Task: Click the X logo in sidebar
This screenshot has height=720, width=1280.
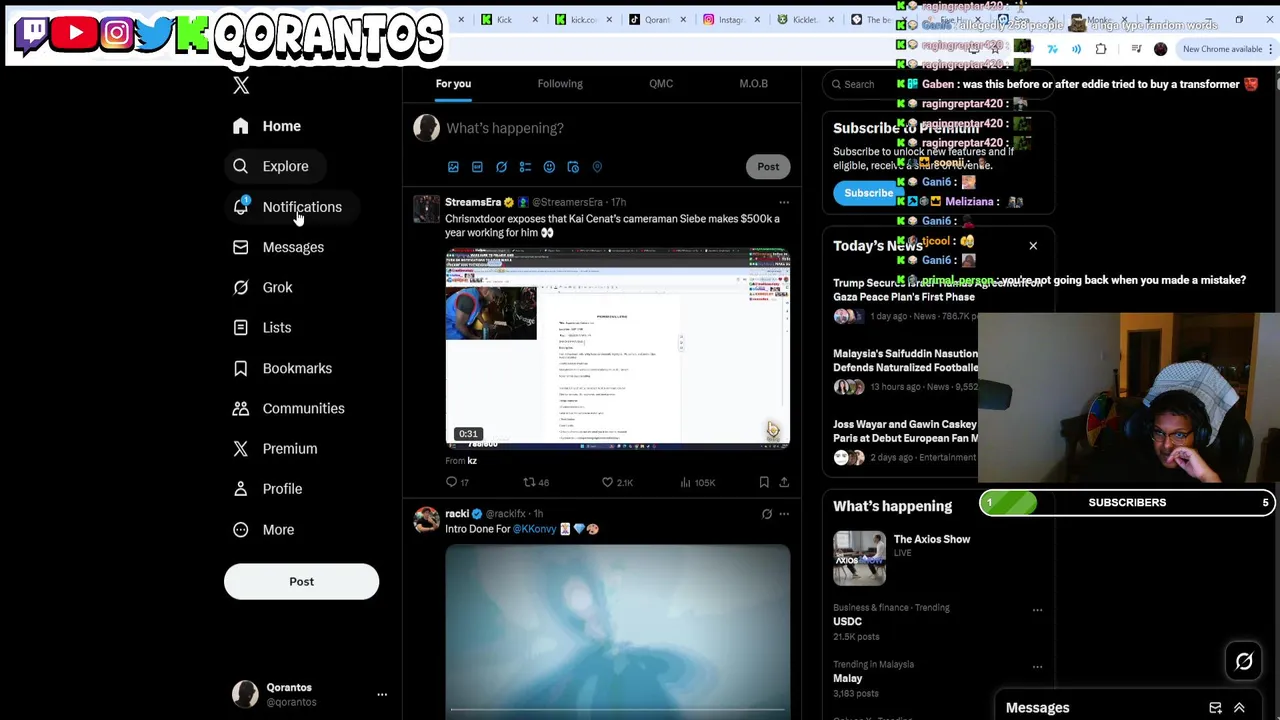Action: coord(241,86)
